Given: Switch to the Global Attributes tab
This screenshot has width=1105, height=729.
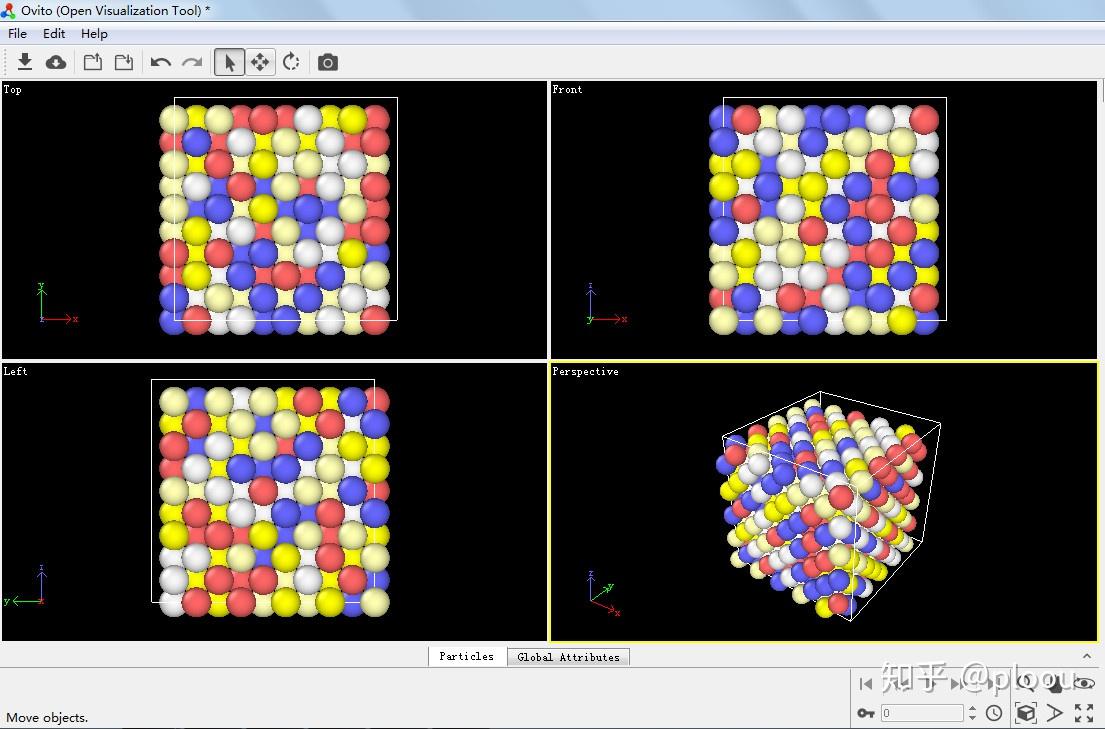Looking at the screenshot, I should coord(568,657).
